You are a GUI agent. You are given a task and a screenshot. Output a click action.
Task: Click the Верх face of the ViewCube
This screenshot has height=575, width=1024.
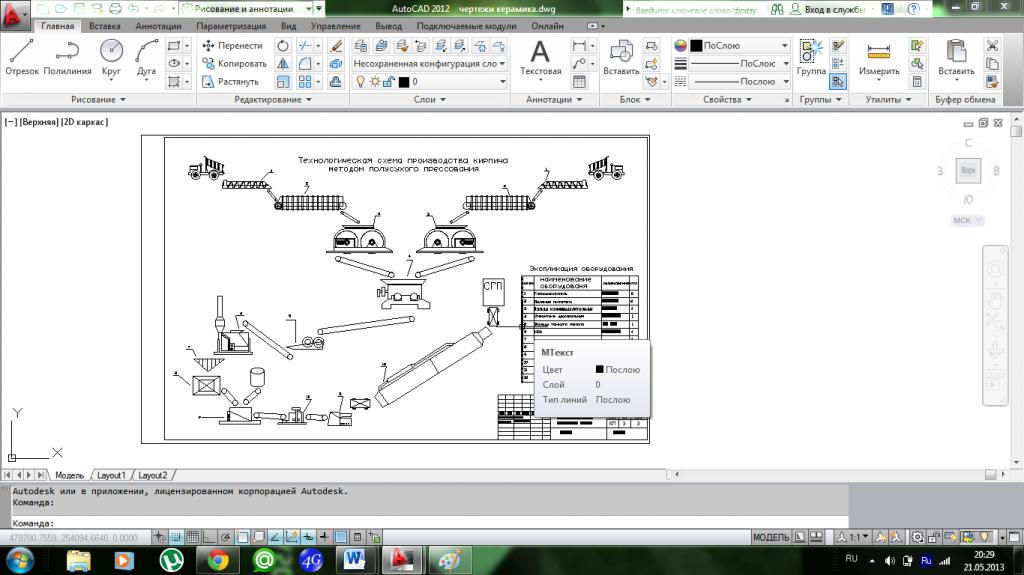(968, 171)
